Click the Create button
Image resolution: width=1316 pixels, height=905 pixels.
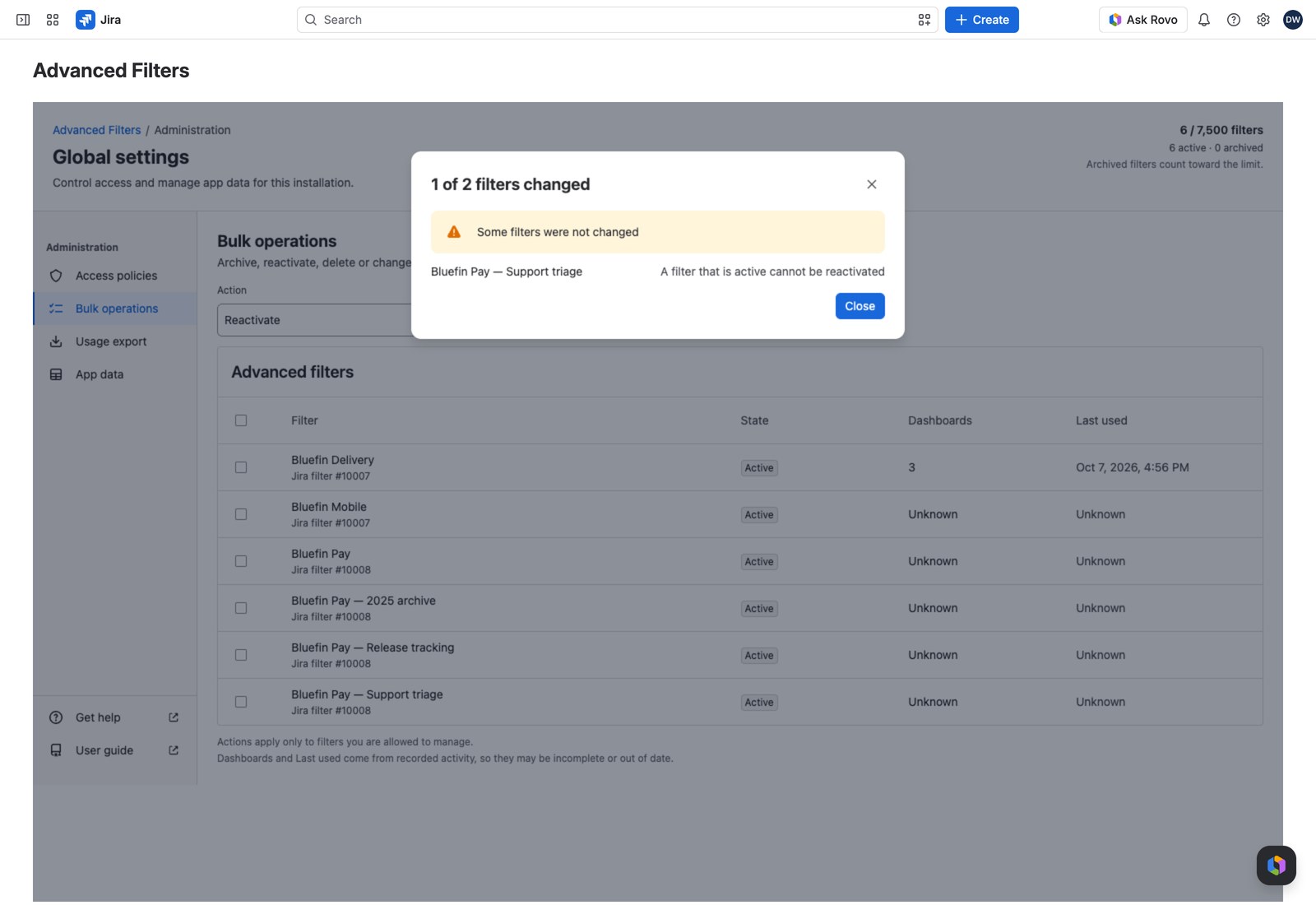tap(982, 20)
